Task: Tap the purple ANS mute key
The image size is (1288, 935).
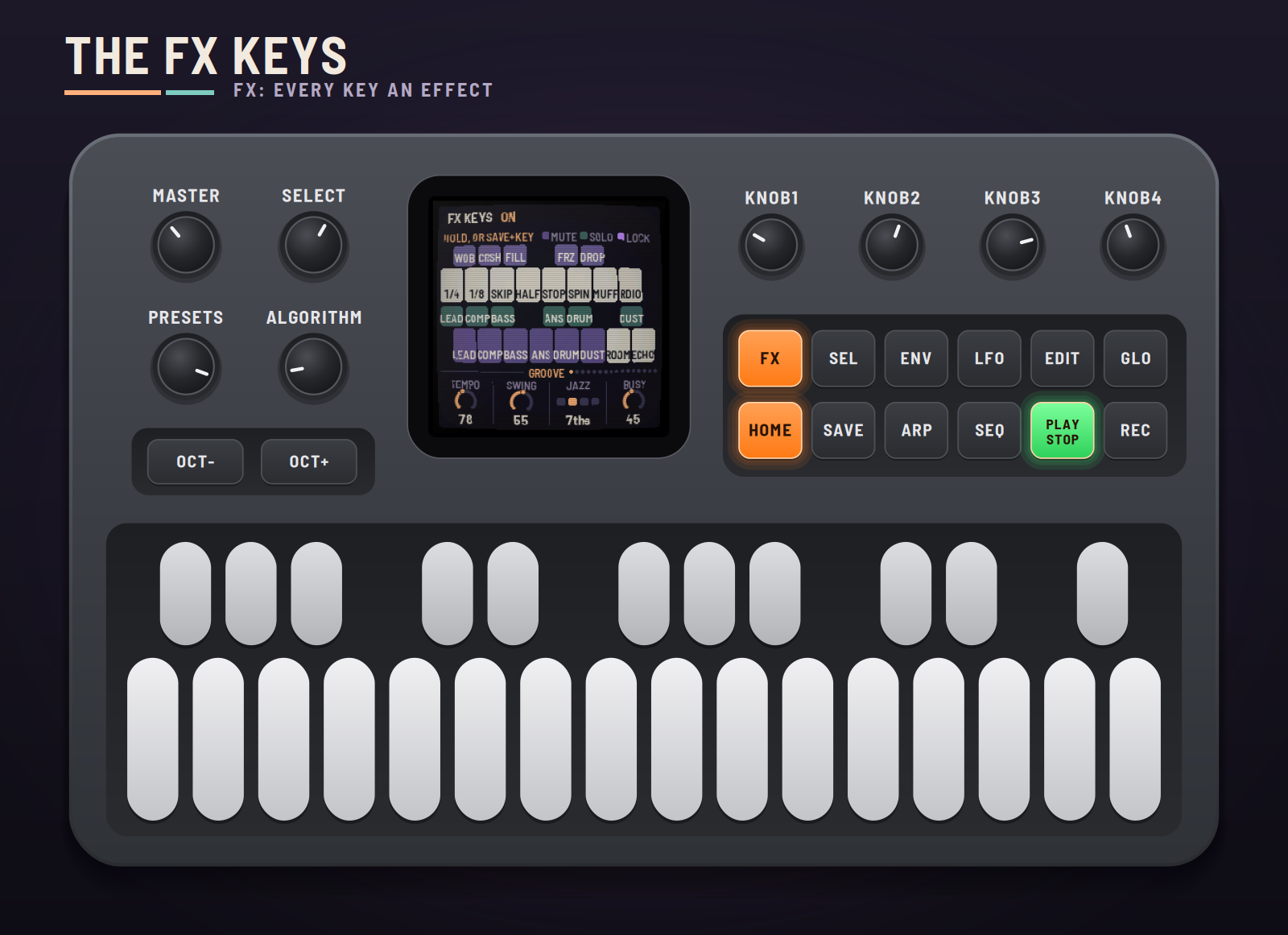Action: 541,345
